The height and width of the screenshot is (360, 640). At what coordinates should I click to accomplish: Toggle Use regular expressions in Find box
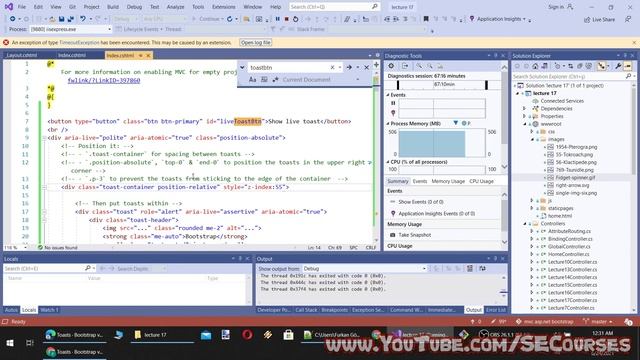pyautogui.click(x=276, y=80)
